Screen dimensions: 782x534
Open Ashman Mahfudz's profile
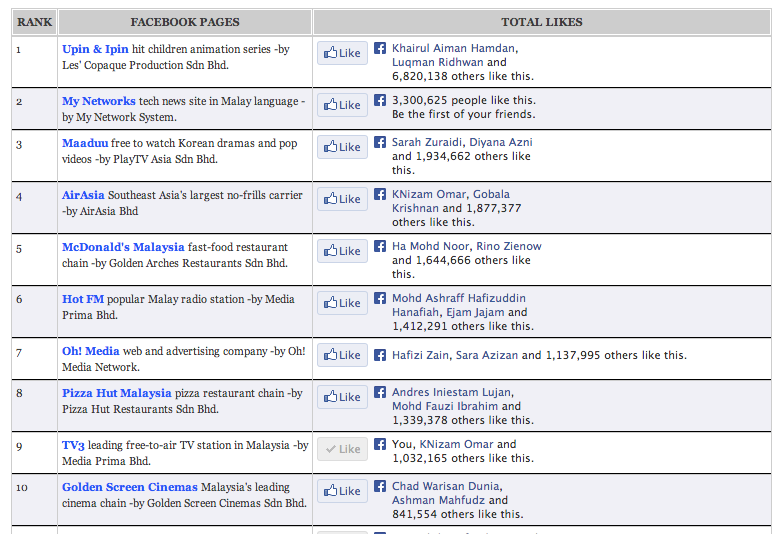point(438,500)
